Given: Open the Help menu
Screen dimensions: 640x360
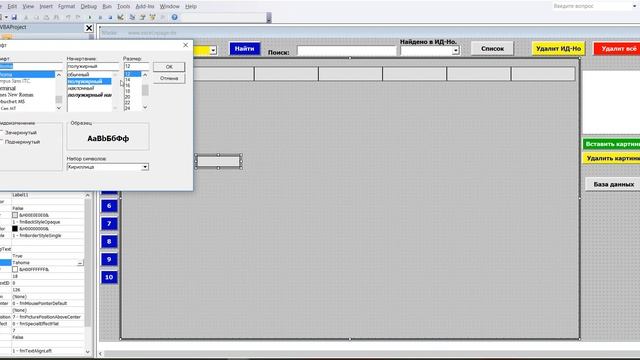Looking at the screenshot, I should [x=191, y=7].
